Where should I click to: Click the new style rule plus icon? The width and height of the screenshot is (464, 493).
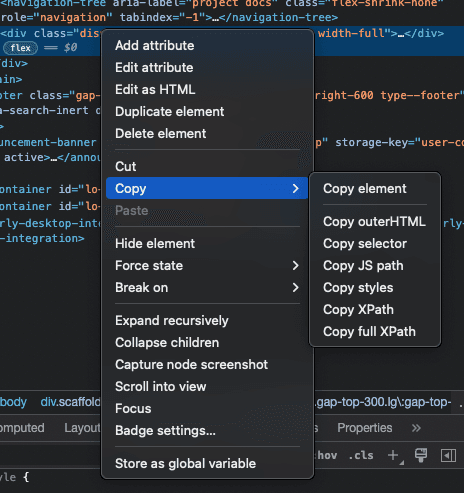tap(394, 455)
